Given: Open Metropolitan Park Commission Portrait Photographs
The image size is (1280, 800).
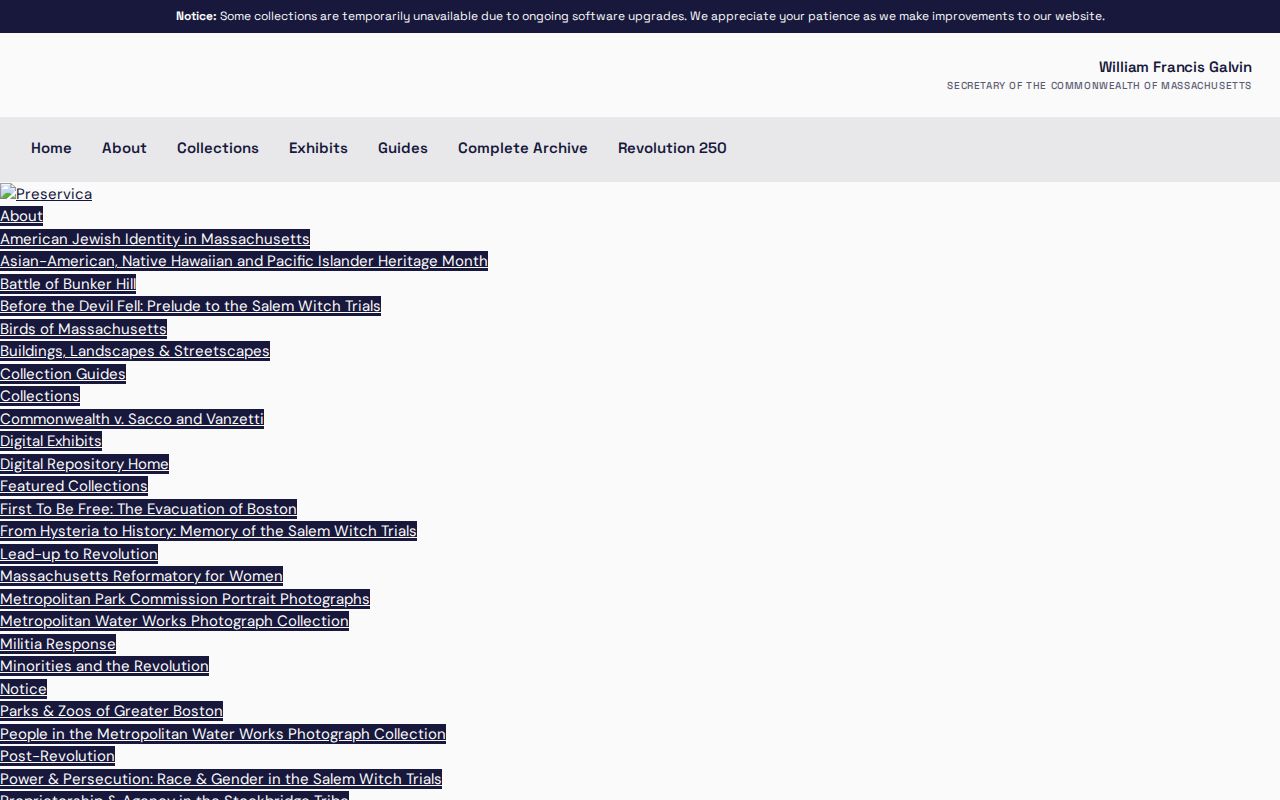Looking at the screenshot, I should click(185, 599).
